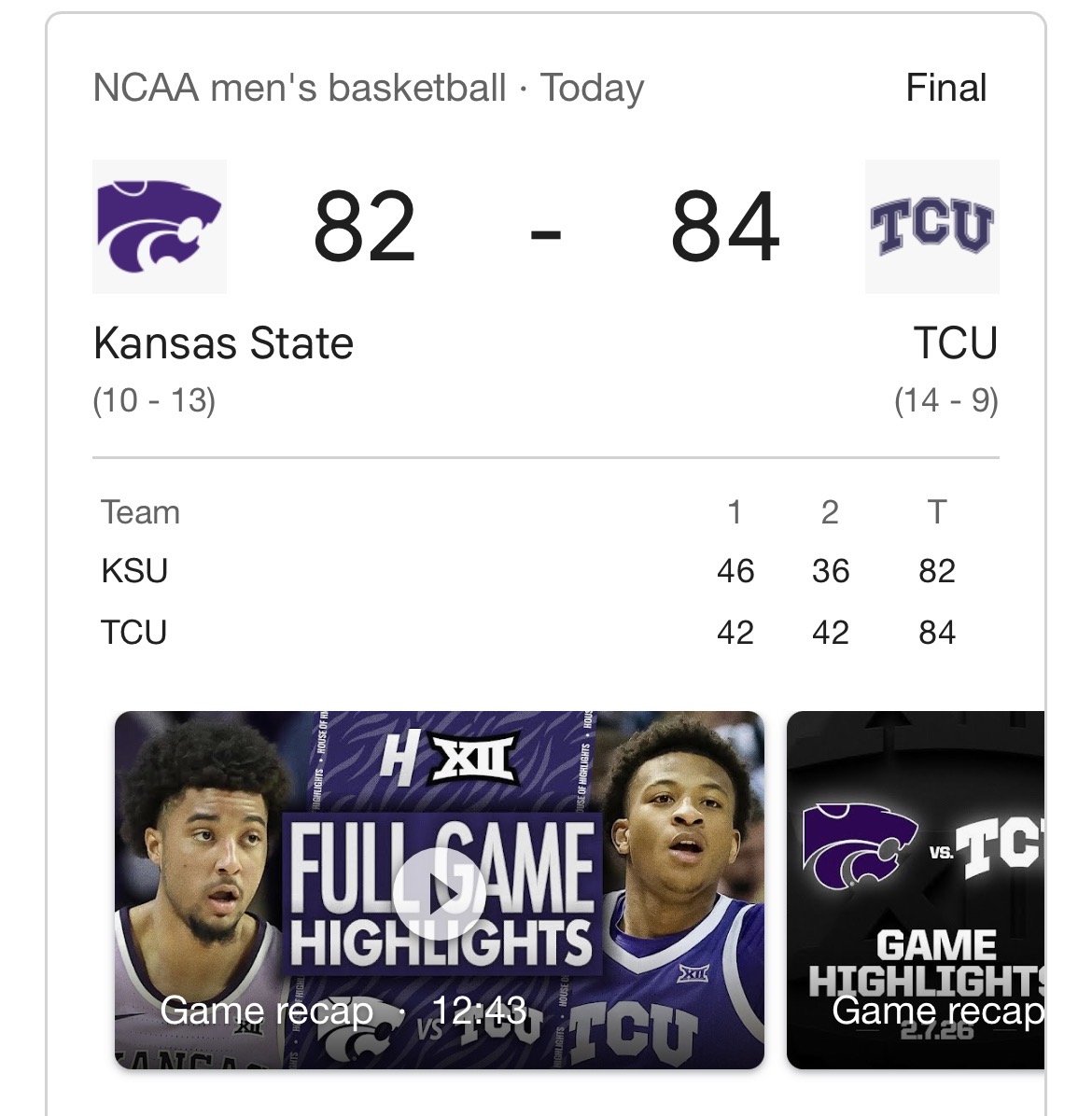Click the Kansas State Wildcats logo

159,227
